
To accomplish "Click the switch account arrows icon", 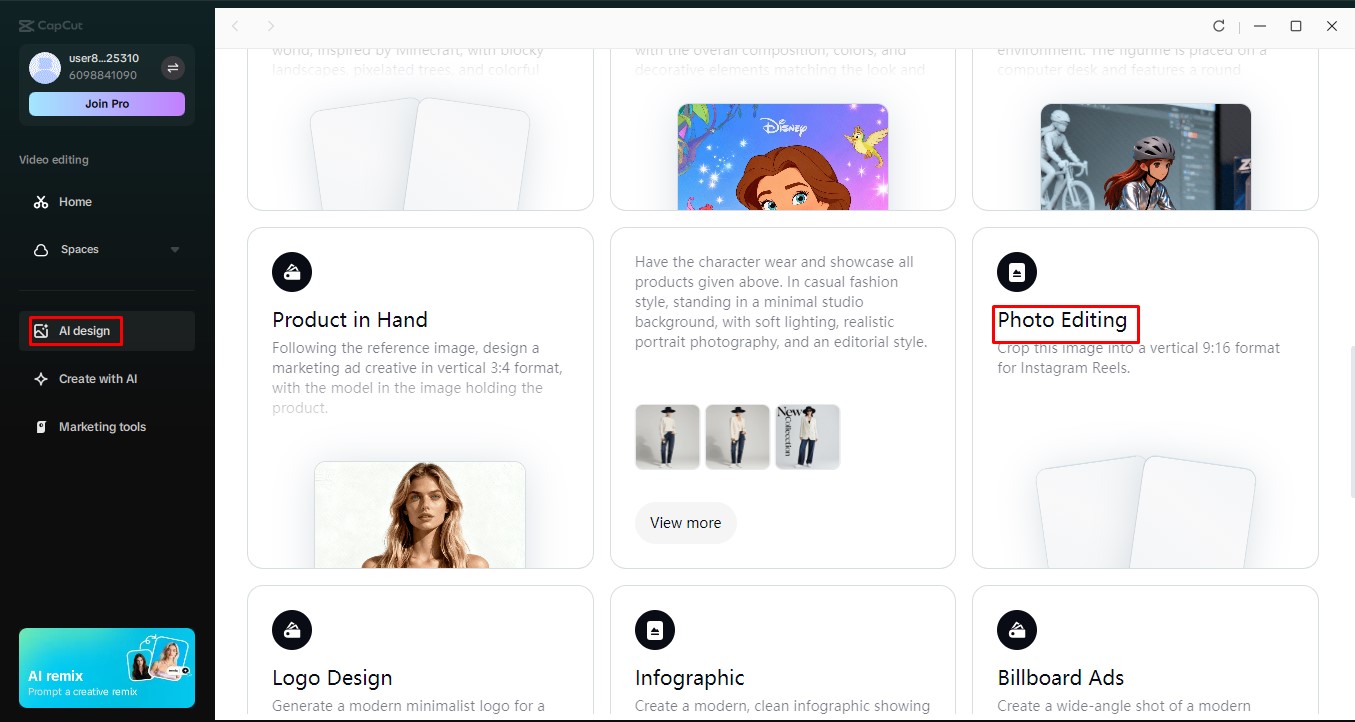I will [172, 68].
